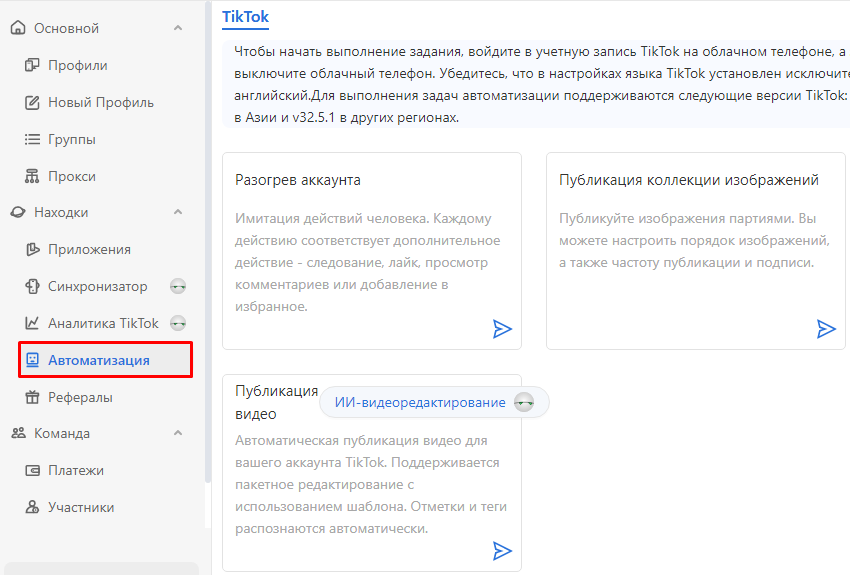The image size is (850, 575).
Task: Click send arrow on Публикация видео card
Action: 502,551
